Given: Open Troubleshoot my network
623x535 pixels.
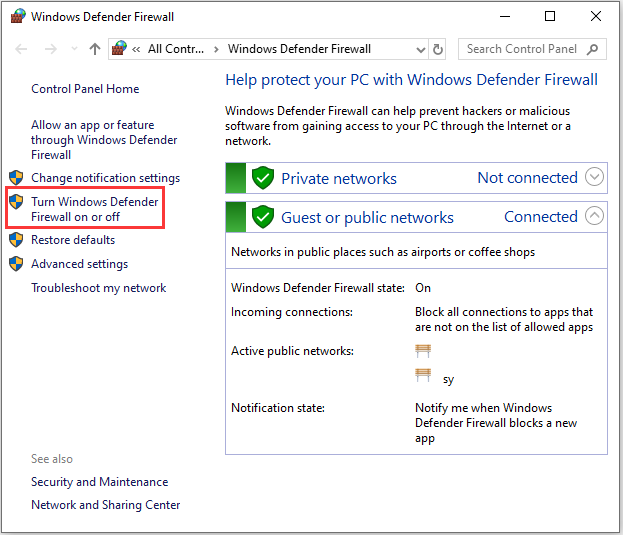Looking at the screenshot, I should 99,288.
